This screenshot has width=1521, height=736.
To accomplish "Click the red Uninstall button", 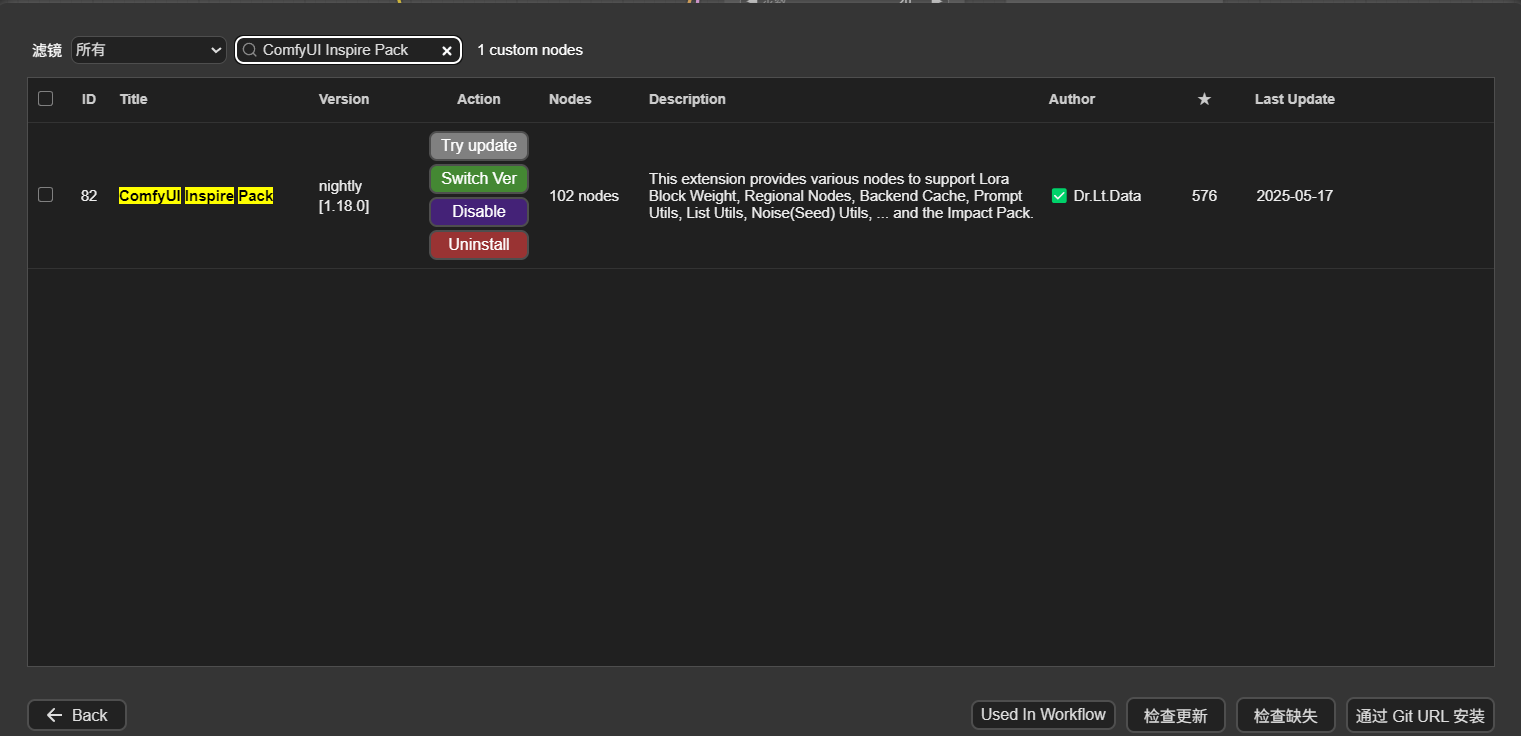I will (x=479, y=245).
